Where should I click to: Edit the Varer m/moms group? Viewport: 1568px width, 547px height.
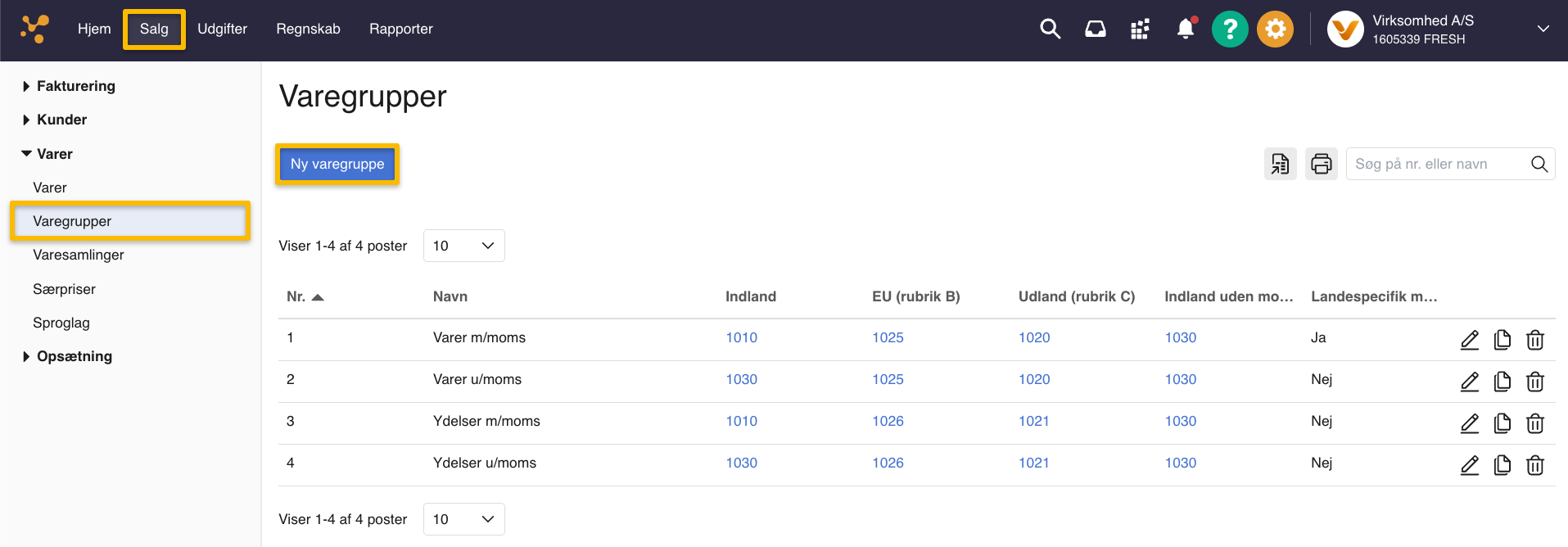(x=1469, y=340)
